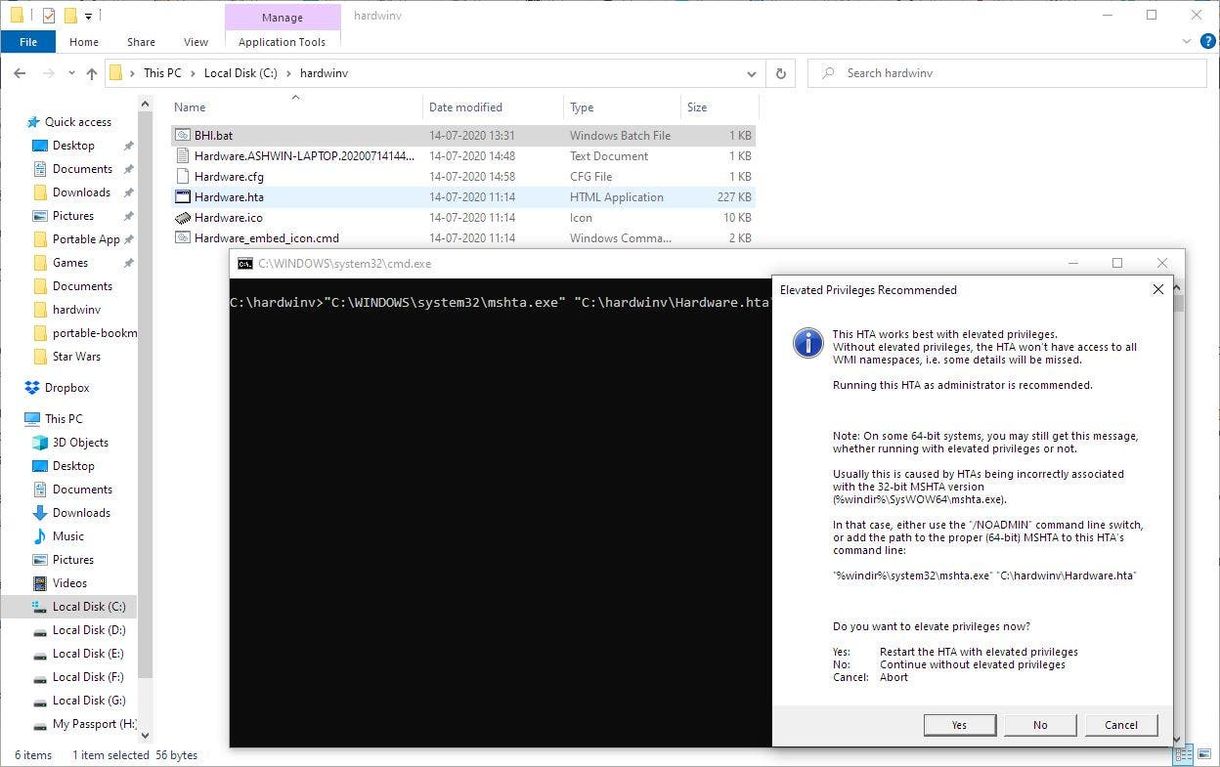This screenshot has width=1220, height=767.
Task: Select the Hardware.cfg file
Action: [x=463, y=177]
